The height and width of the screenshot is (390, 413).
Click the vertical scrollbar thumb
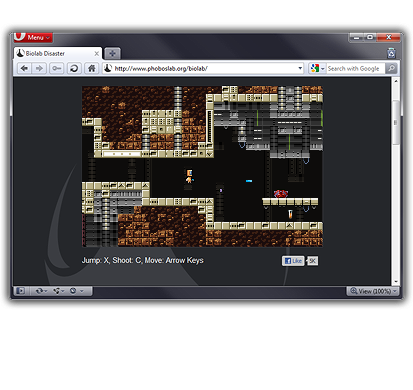pos(396,122)
